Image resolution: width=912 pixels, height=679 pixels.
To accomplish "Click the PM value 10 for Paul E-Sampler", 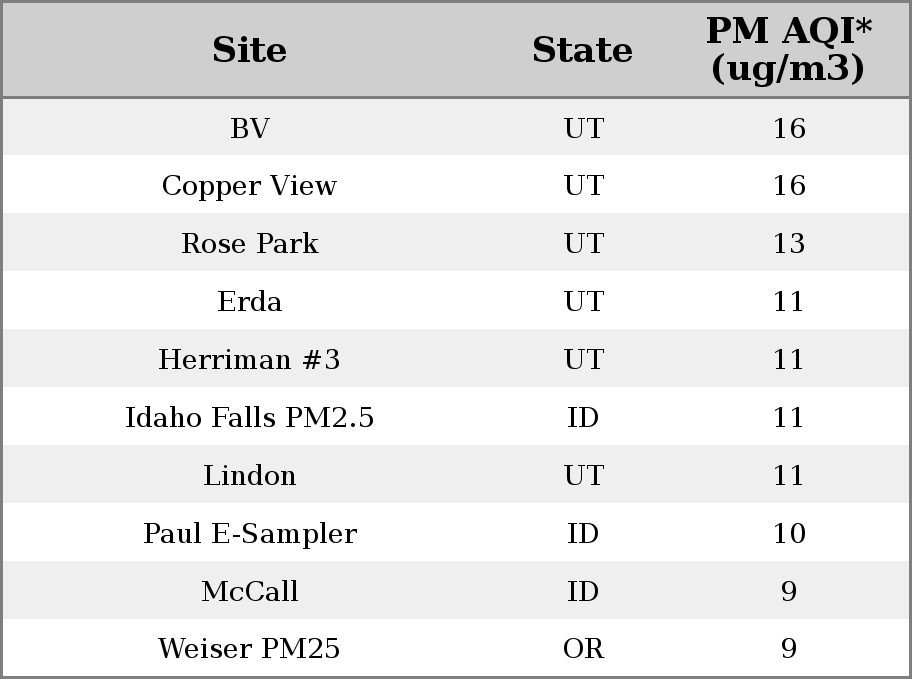I will click(x=789, y=534).
